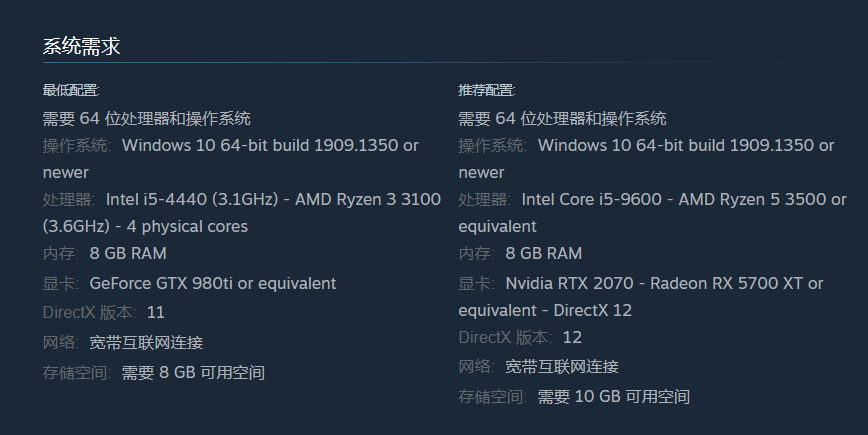
Task: Select the 推荐配置 column label
Action: [487, 90]
